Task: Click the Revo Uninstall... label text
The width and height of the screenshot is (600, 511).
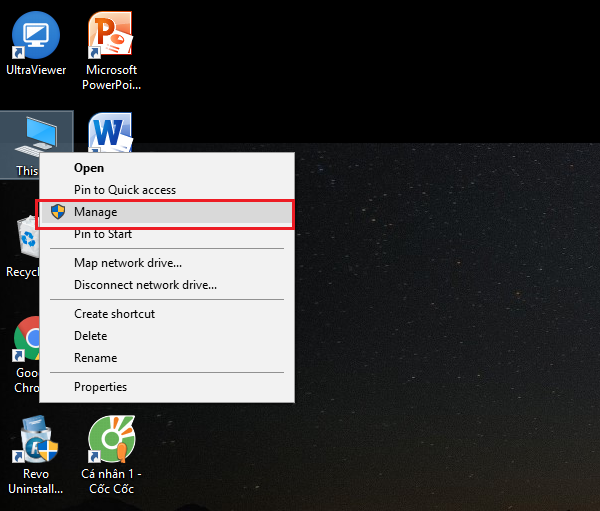Action: 36,481
